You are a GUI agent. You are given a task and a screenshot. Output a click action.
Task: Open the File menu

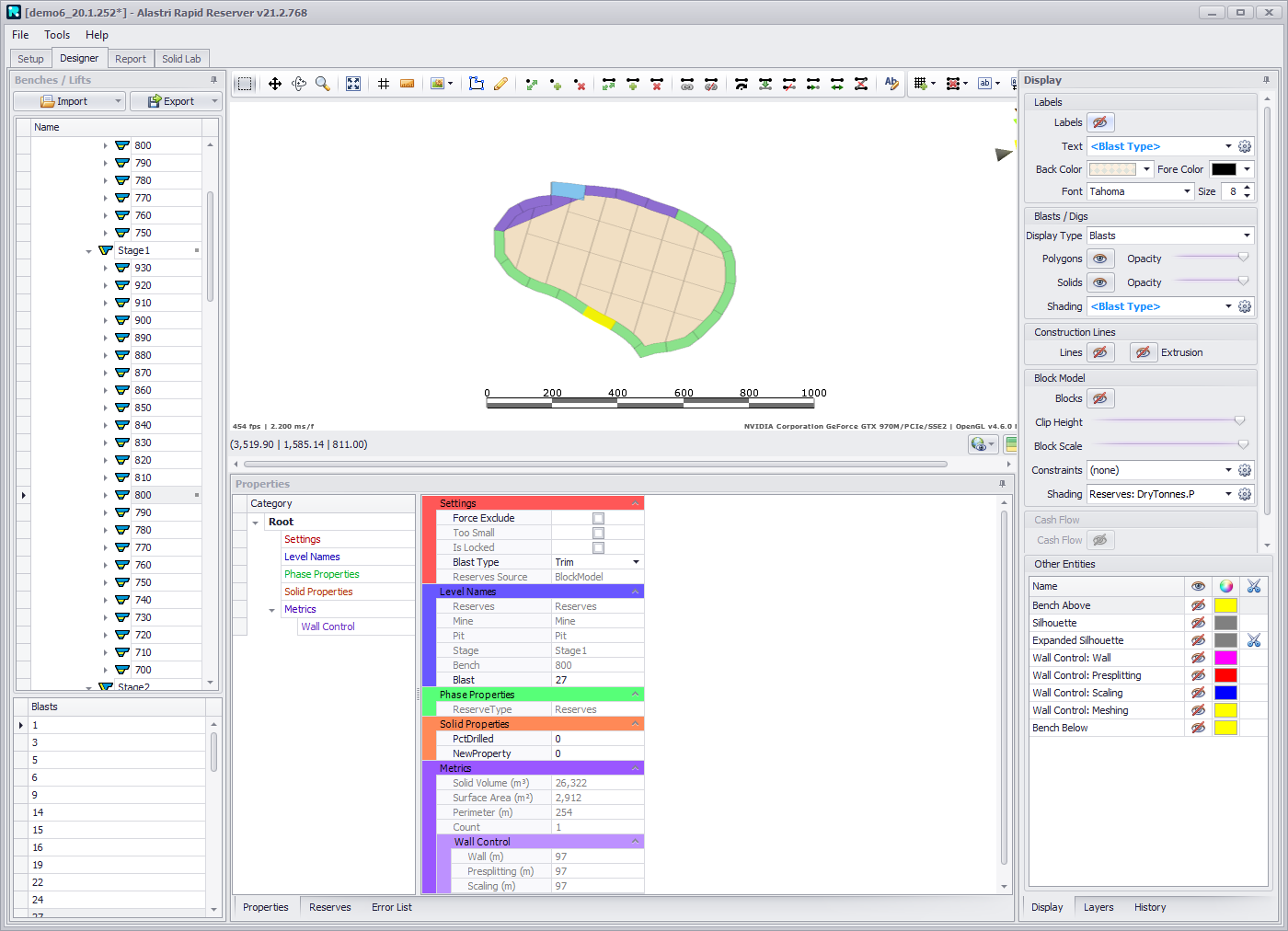pyautogui.click(x=20, y=35)
